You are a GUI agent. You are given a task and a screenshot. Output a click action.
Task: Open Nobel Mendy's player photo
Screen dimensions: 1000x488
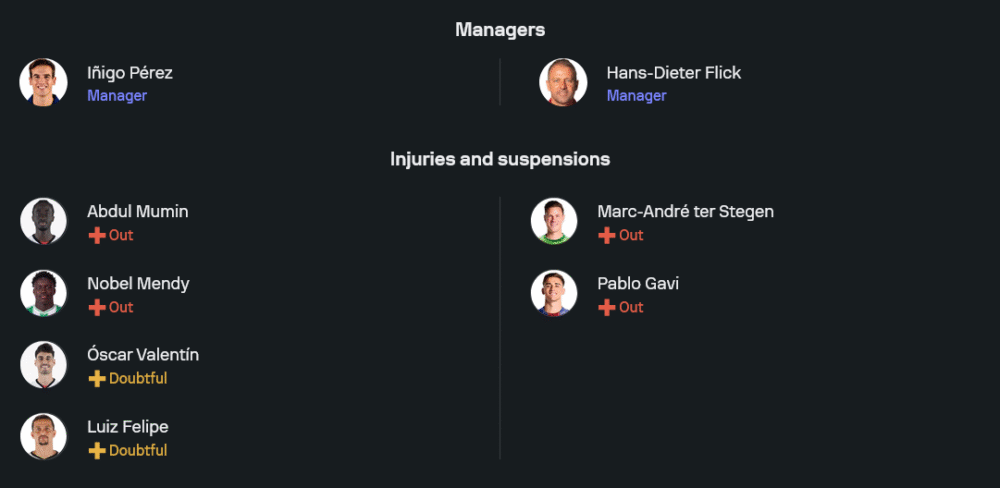(x=43, y=293)
